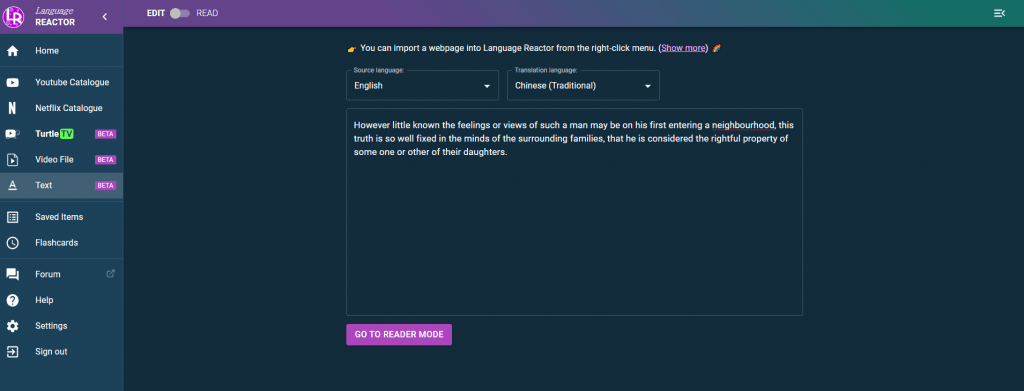This screenshot has height=391, width=1024.
Task: Click the READ label
Action: click(x=207, y=13)
